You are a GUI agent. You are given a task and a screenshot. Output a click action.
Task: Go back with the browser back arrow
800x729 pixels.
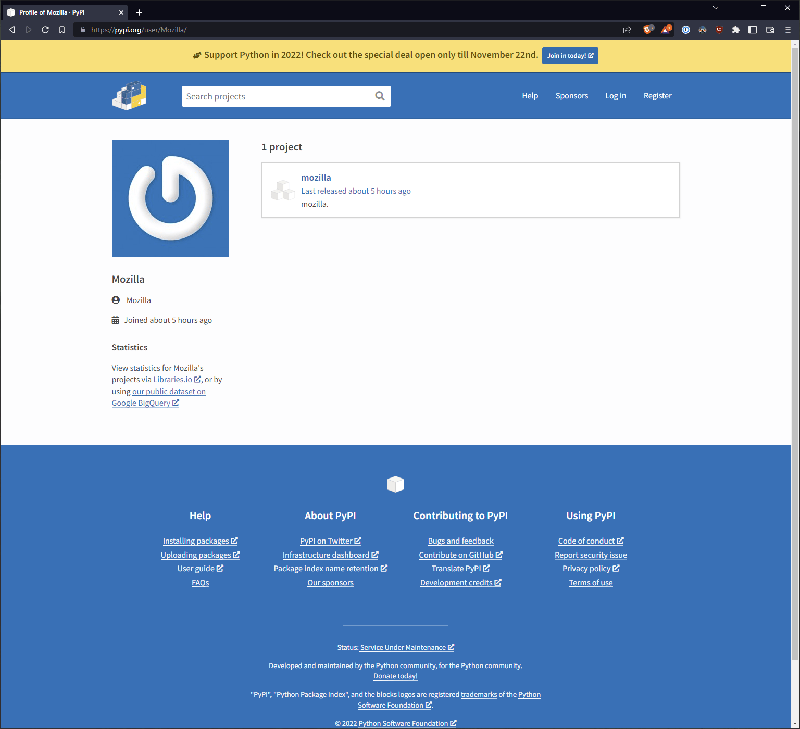[12, 30]
